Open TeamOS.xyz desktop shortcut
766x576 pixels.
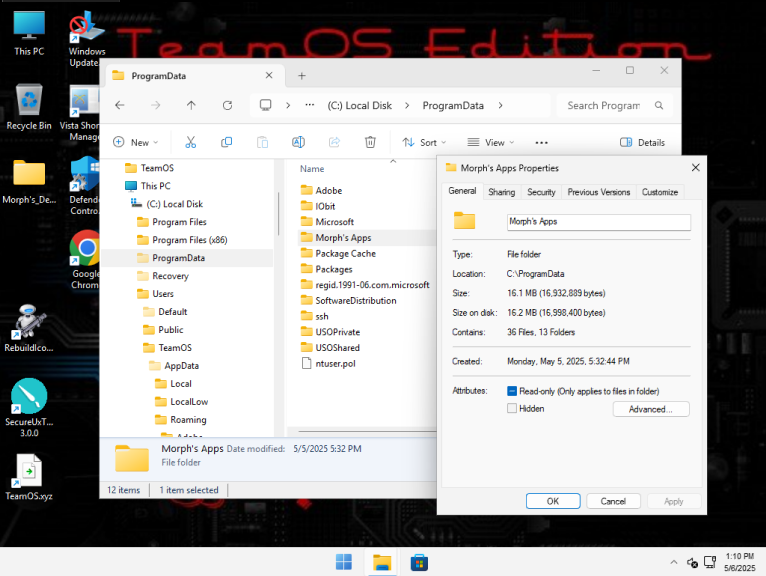coord(29,477)
